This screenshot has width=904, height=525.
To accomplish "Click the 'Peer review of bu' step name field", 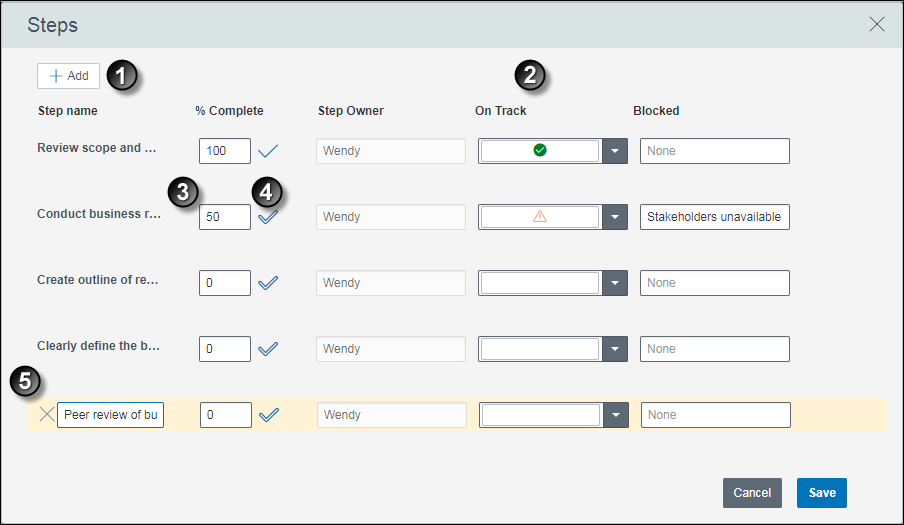I will pyautogui.click(x=110, y=415).
